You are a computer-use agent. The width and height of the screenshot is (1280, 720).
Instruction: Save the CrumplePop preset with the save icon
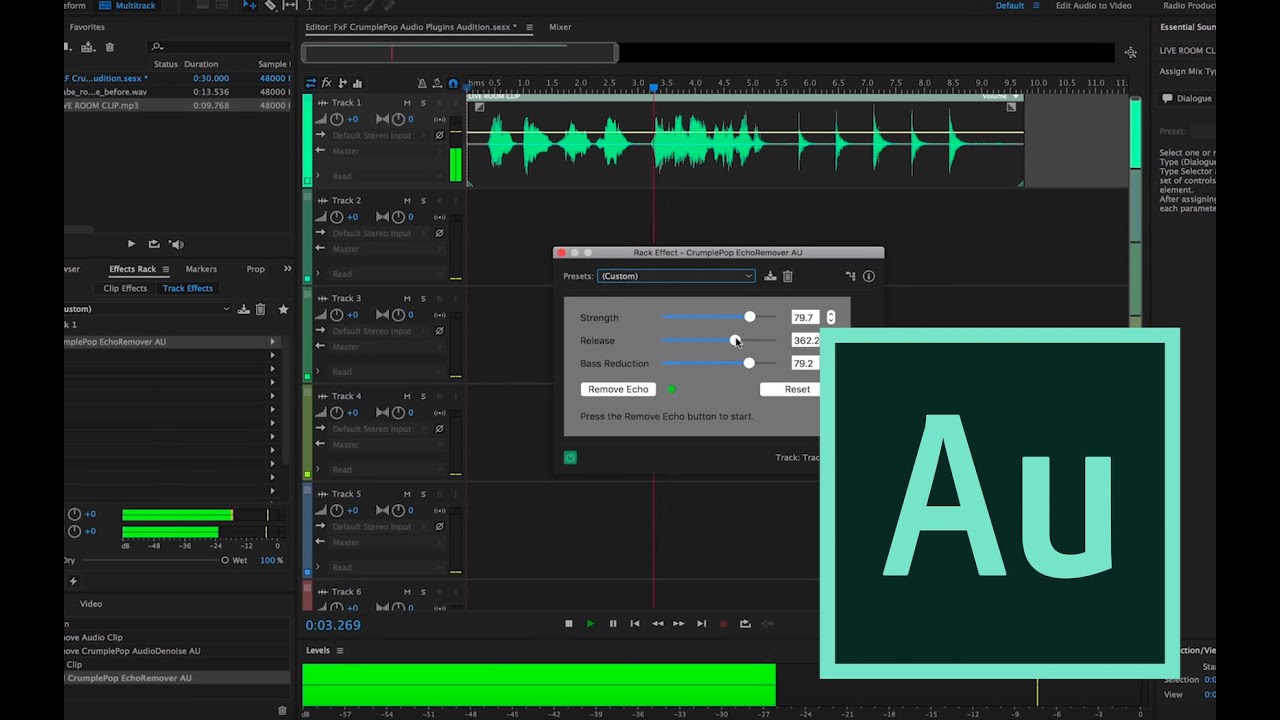coord(770,276)
